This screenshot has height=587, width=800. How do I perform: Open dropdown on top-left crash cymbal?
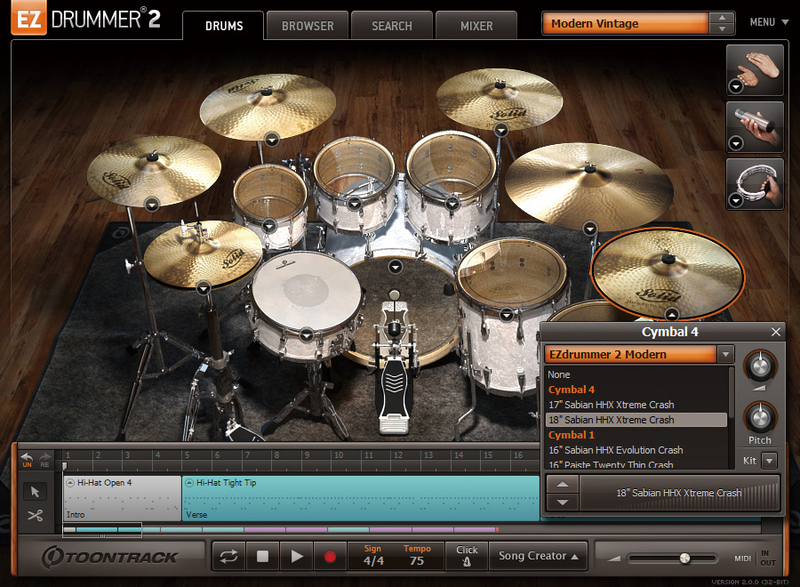[x=272, y=139]
